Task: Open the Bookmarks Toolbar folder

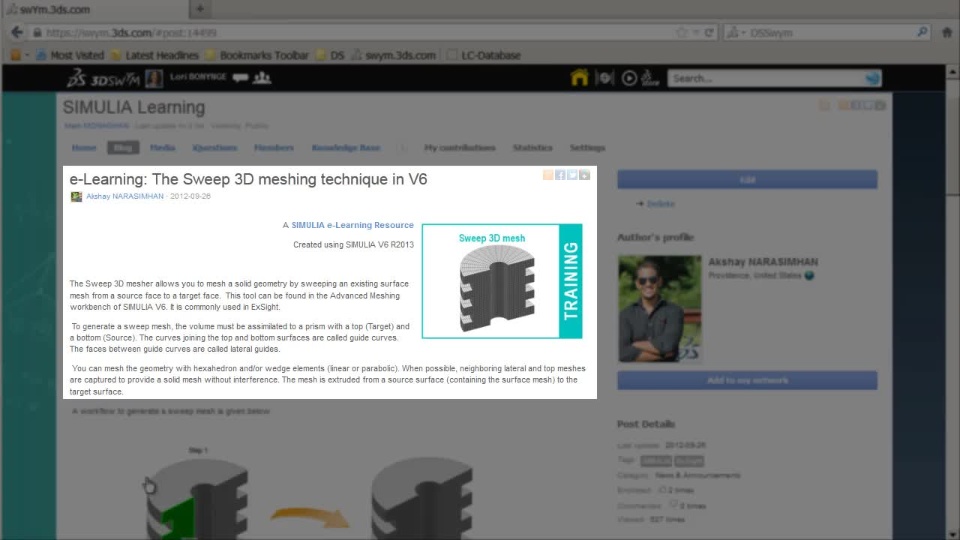Action: pyautogui.click(x=257, y=55)
